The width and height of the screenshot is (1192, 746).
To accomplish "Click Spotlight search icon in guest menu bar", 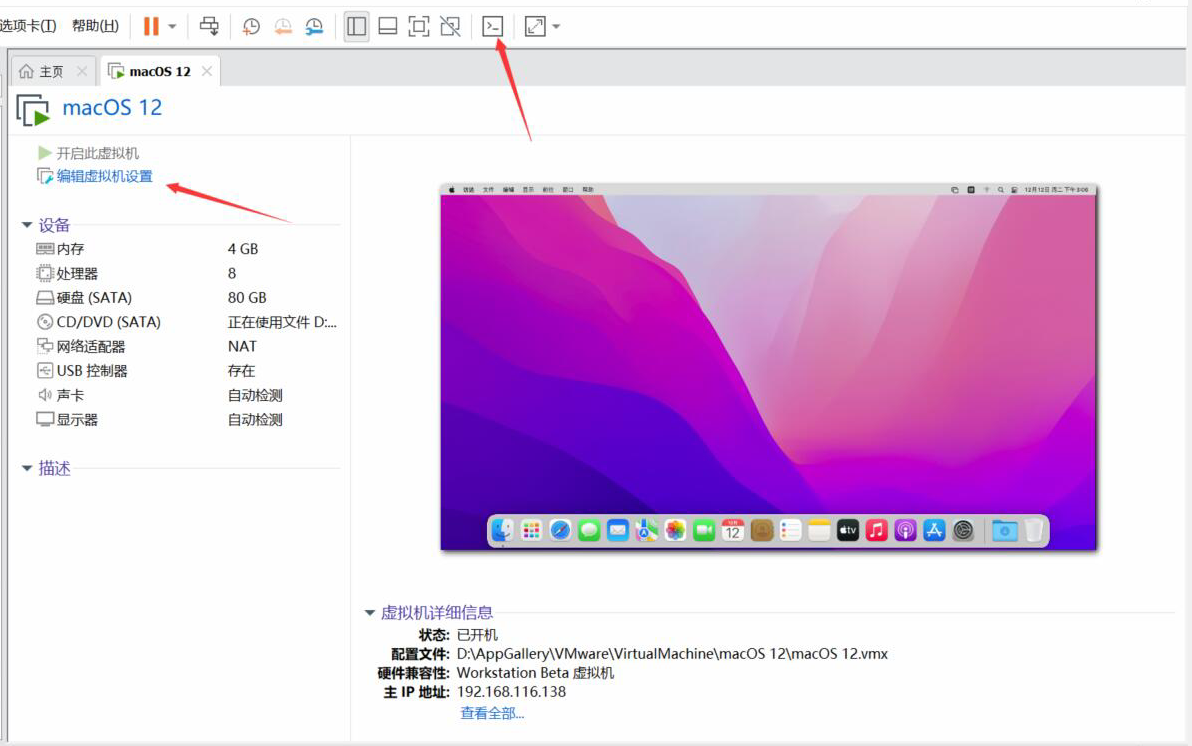I will 1000,189.
